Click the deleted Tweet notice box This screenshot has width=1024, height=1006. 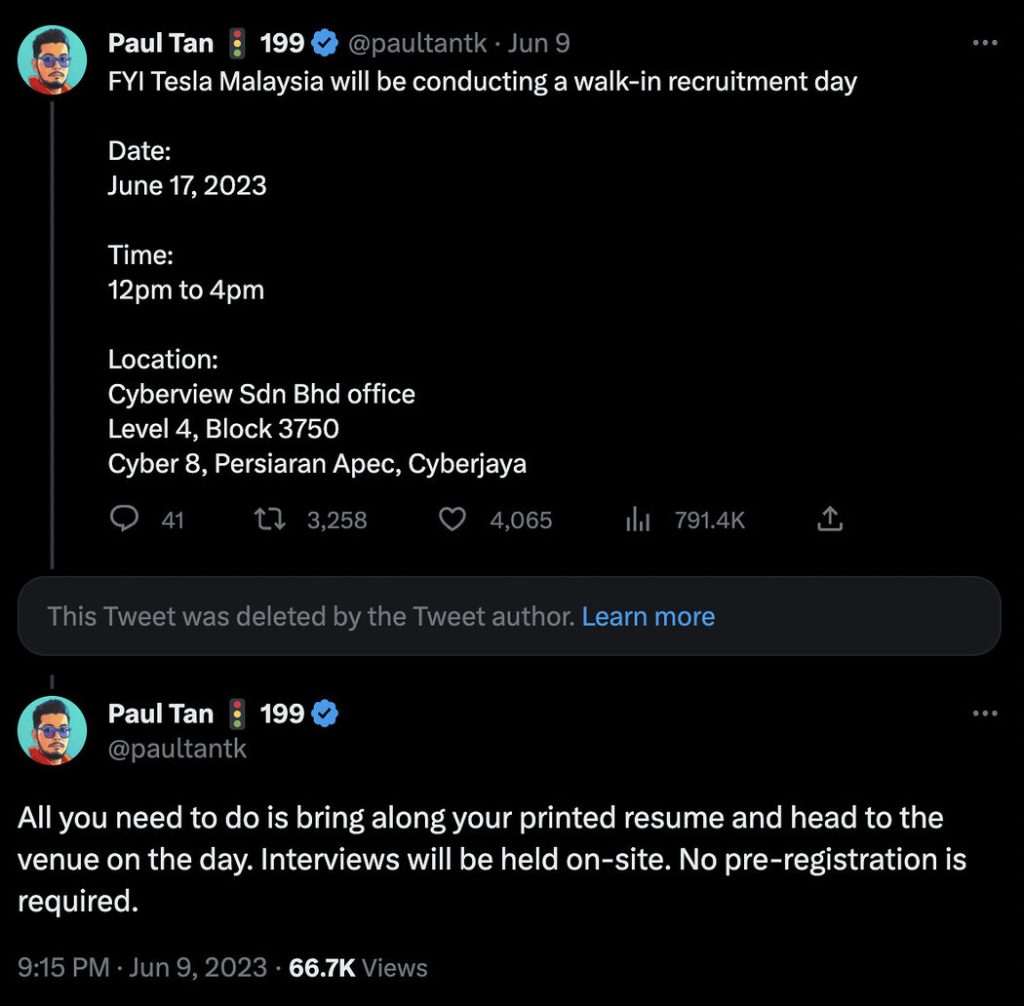(300, 616)
